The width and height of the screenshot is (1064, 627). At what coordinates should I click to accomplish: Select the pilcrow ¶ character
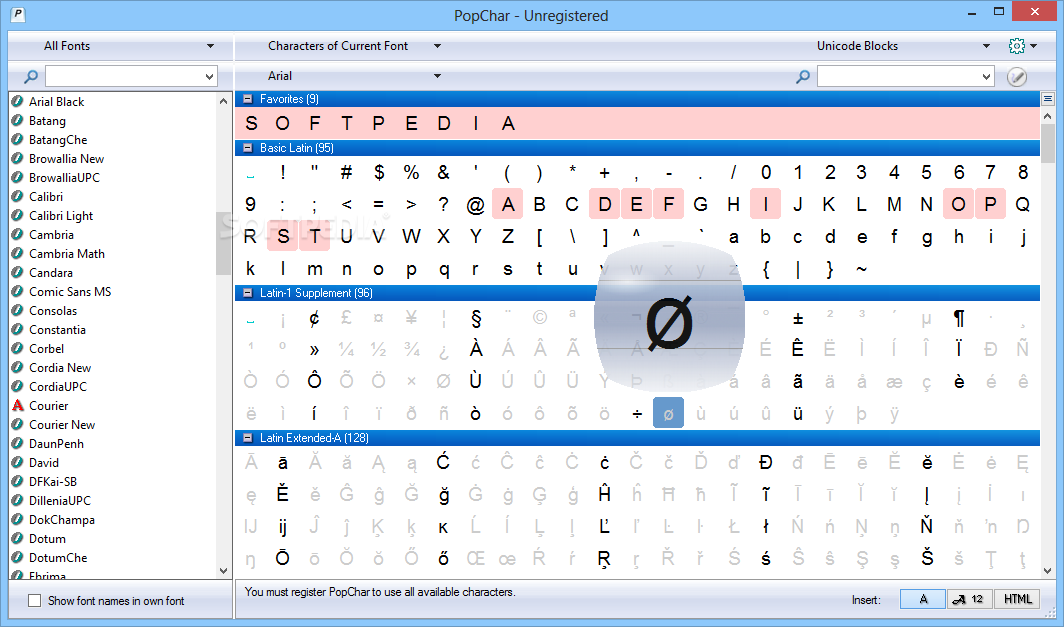959,318
